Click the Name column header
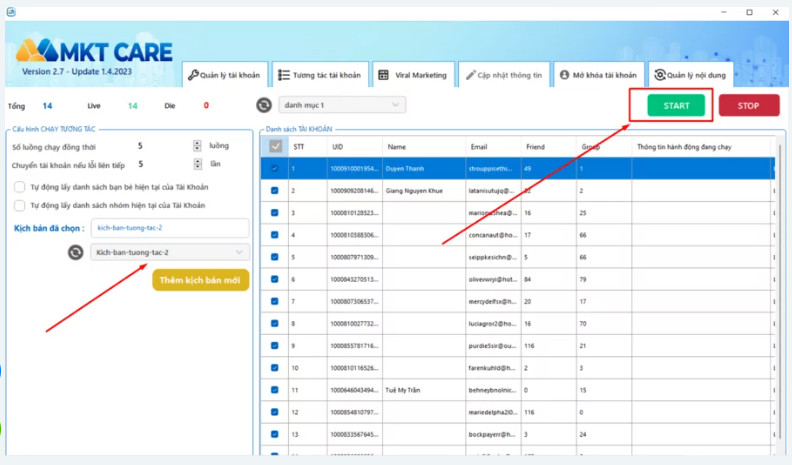This screenshot has width=792, height=465. pos(424,147)
